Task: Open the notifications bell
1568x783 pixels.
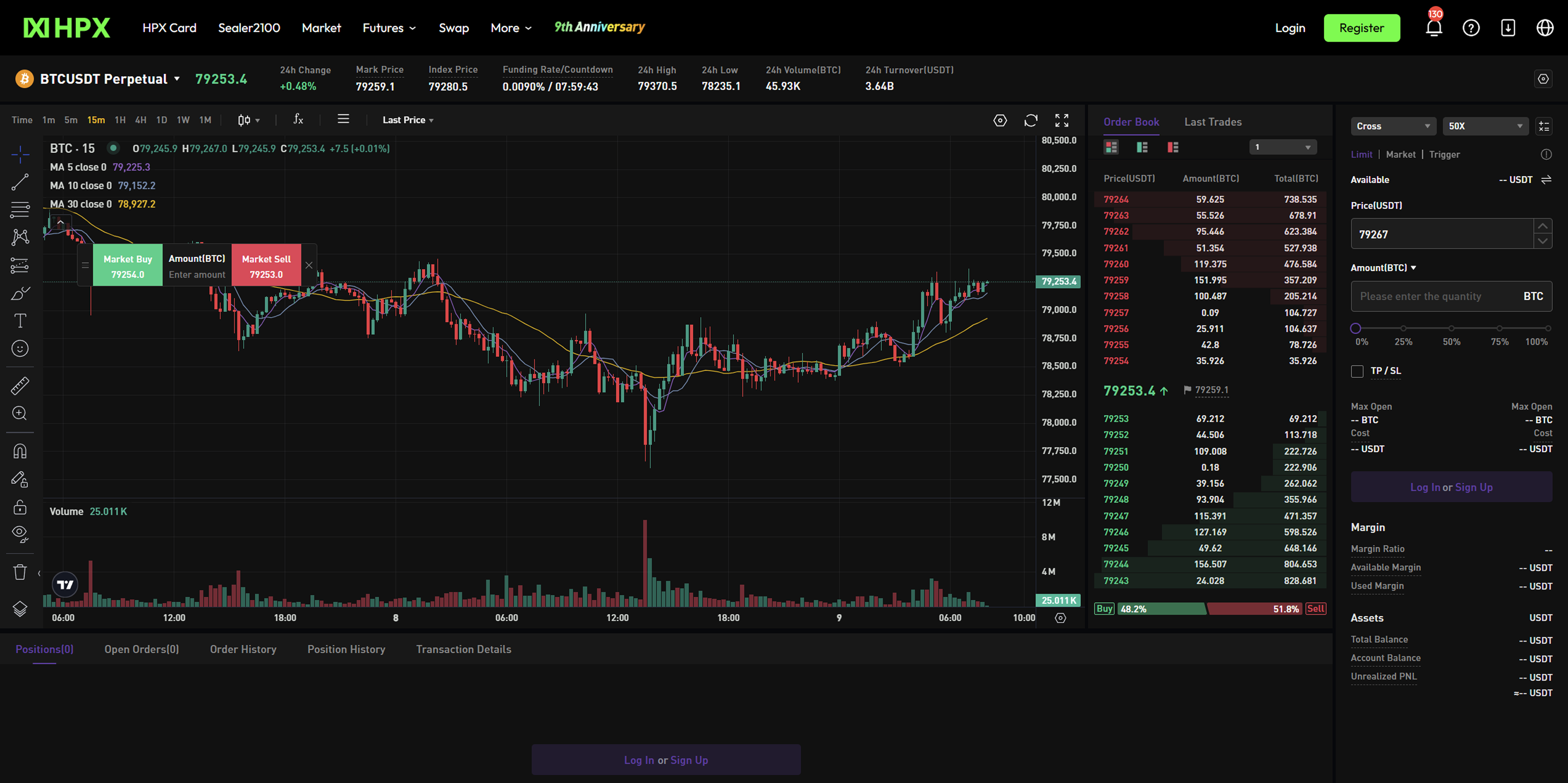Action: (1434, 27)
